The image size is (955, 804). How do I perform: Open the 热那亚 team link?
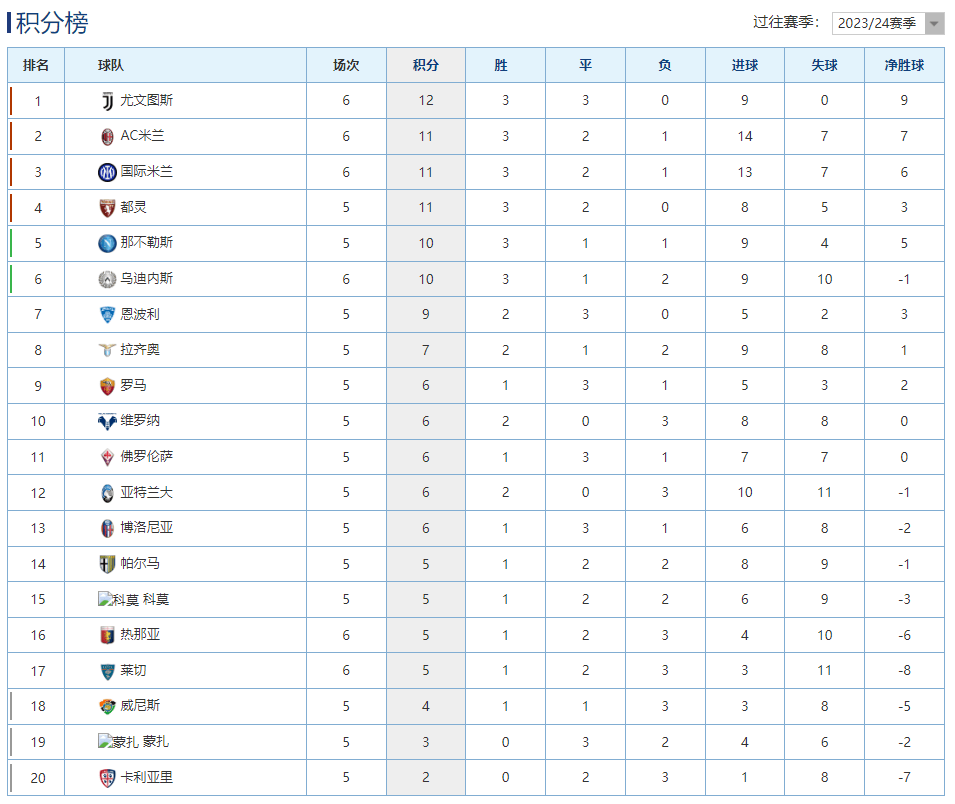140,635
